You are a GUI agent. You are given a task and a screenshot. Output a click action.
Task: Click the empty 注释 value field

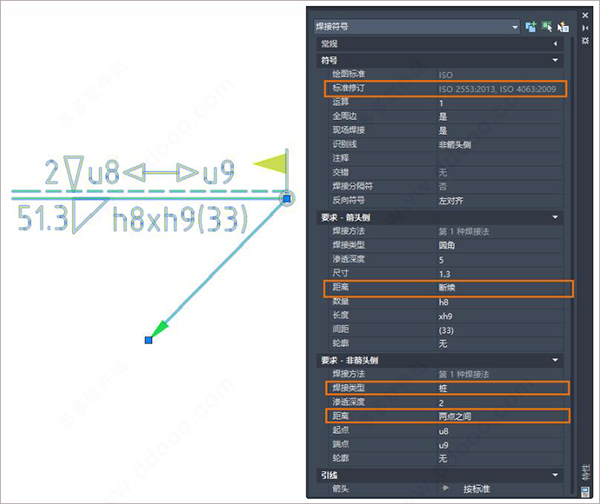(500, 158)
